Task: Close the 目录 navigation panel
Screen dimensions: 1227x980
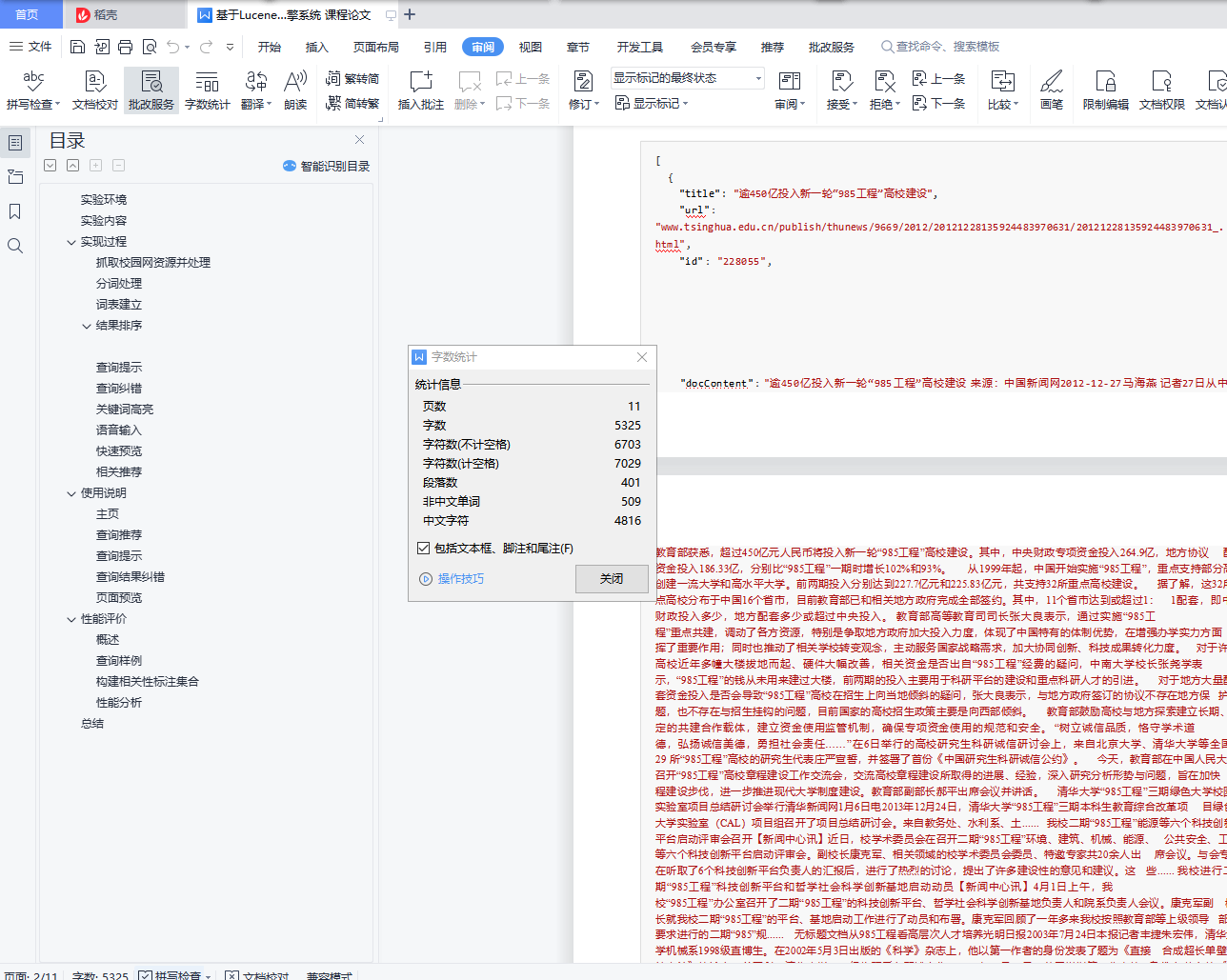Action: (x=360, y=140)
